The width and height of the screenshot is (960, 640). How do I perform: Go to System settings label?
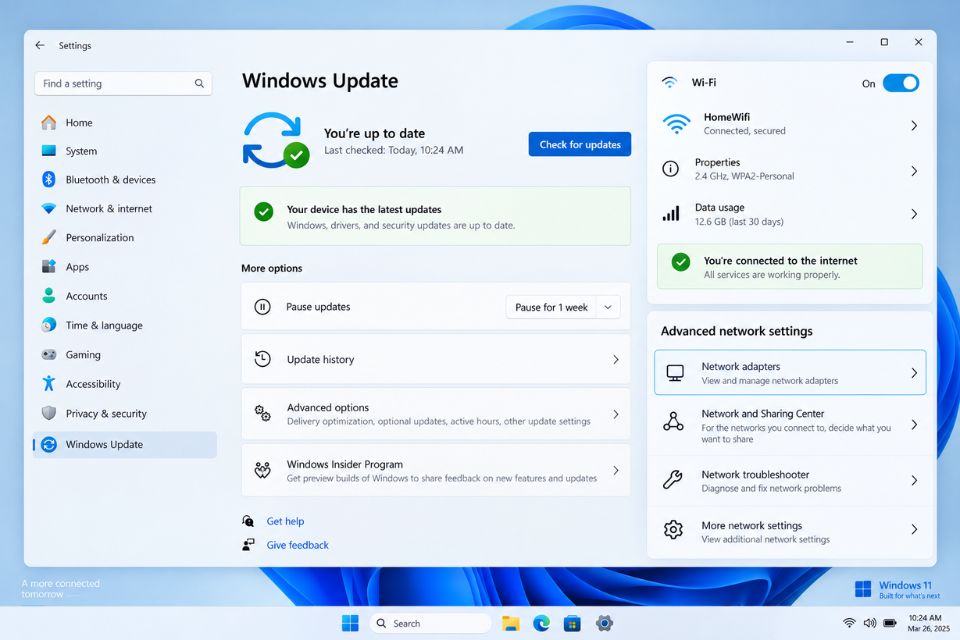click(x=81, y=151)
